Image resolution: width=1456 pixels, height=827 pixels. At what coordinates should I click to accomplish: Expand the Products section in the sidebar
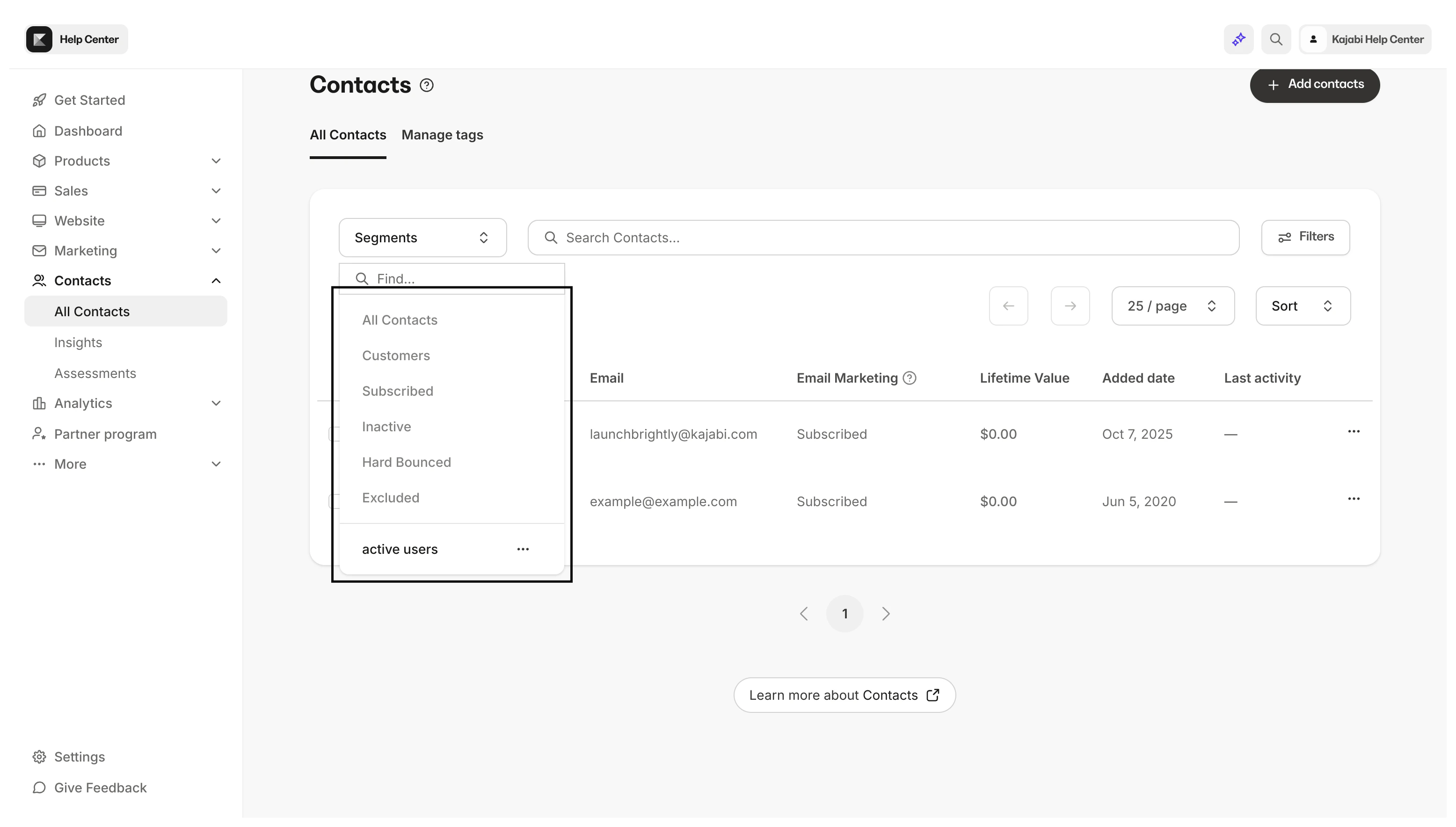click(216, 161)
